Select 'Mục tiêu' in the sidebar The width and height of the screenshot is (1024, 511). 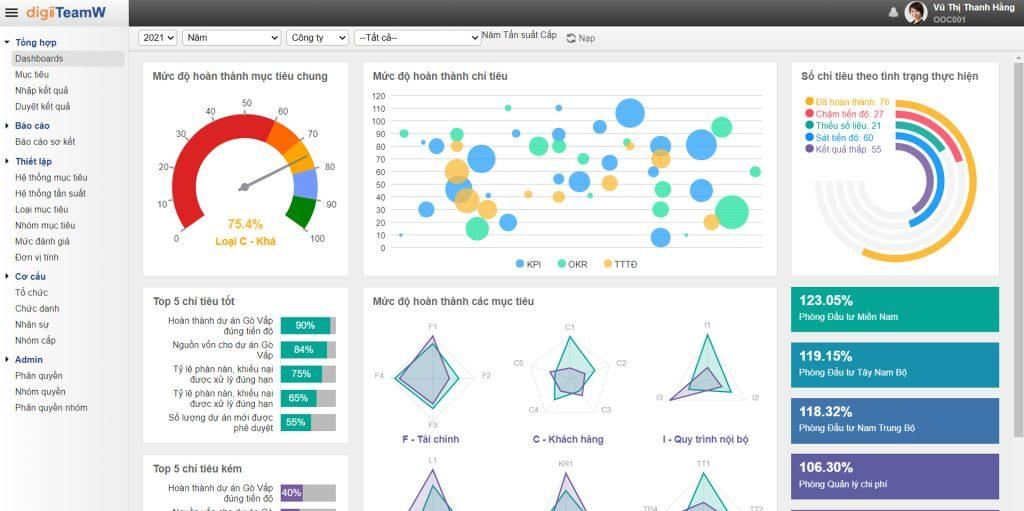coord(32,75)
